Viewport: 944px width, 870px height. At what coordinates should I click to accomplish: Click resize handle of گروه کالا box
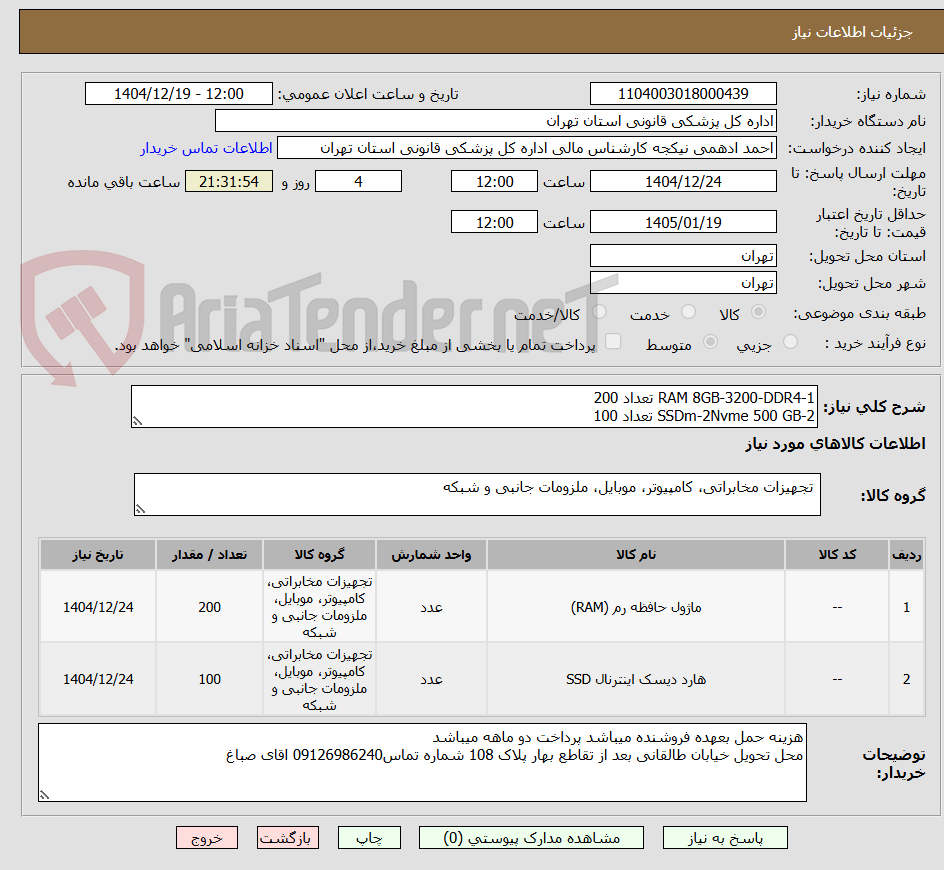click(140, 509)
